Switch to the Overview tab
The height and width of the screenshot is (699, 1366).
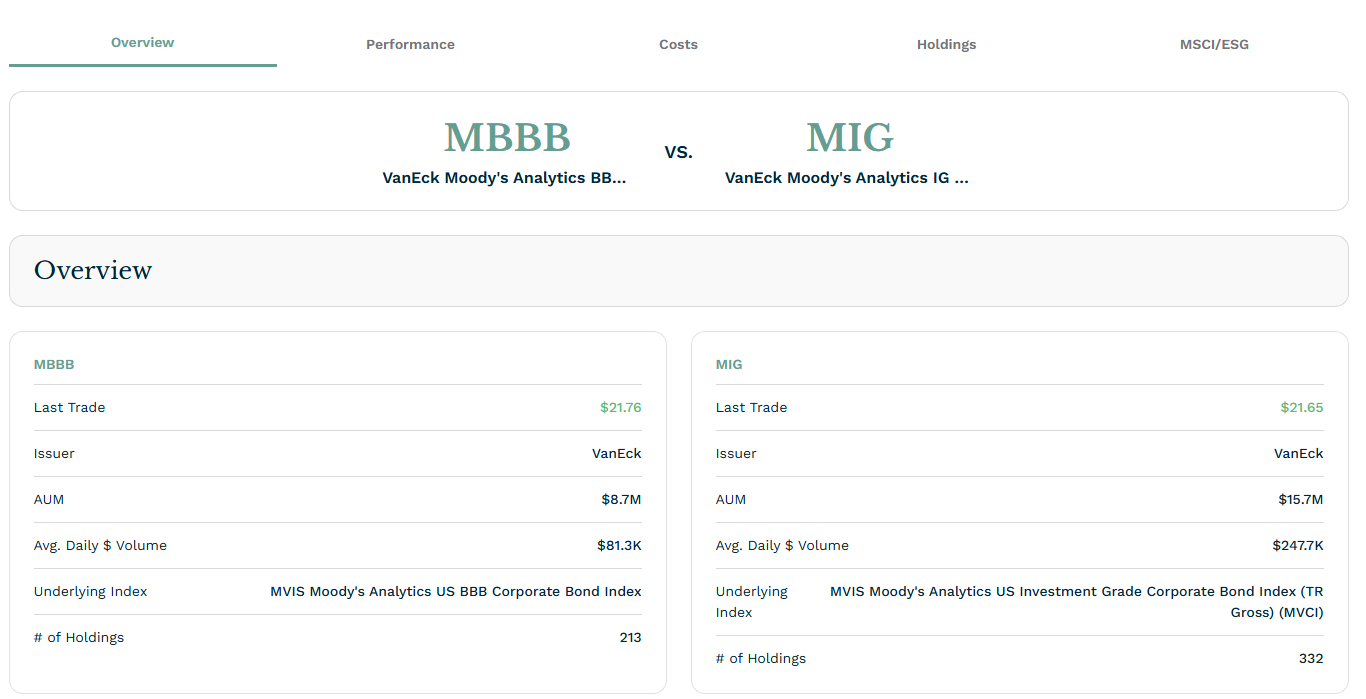click(x=143, y=43)
